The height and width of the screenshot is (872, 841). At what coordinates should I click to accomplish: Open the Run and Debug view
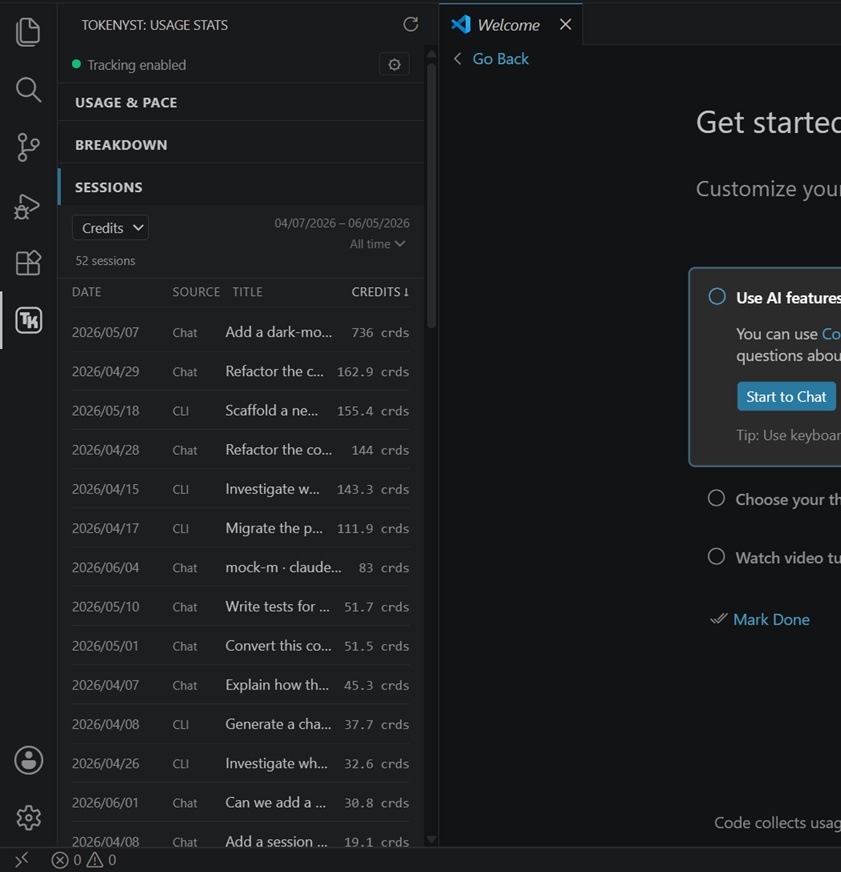click(x=28, y=206)
